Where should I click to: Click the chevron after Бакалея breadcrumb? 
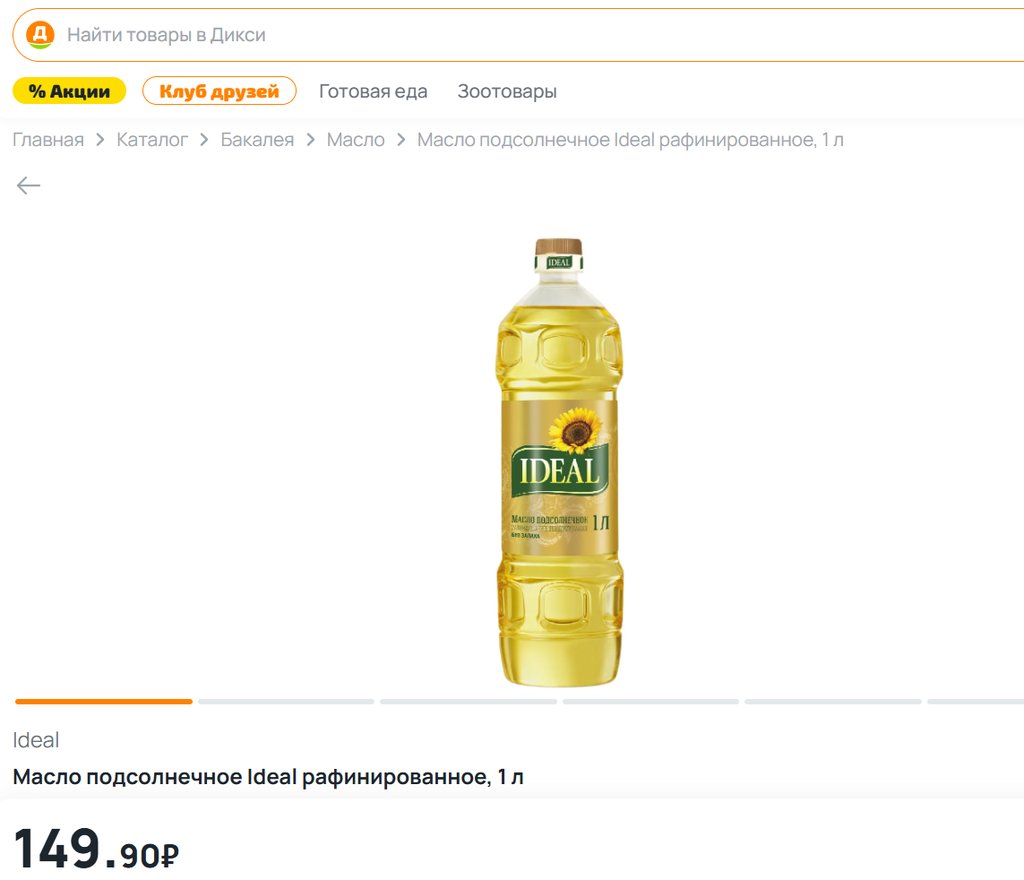point(310,140)
